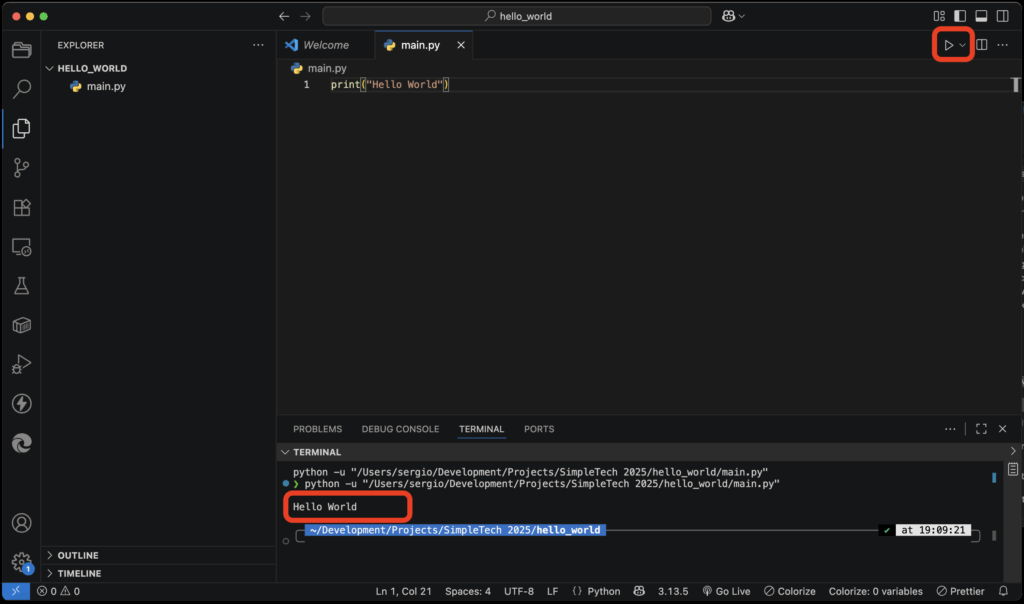1024x604 pixels.
Task: Switch to the TERMINAL panel tab
Action: pos(481,429)
